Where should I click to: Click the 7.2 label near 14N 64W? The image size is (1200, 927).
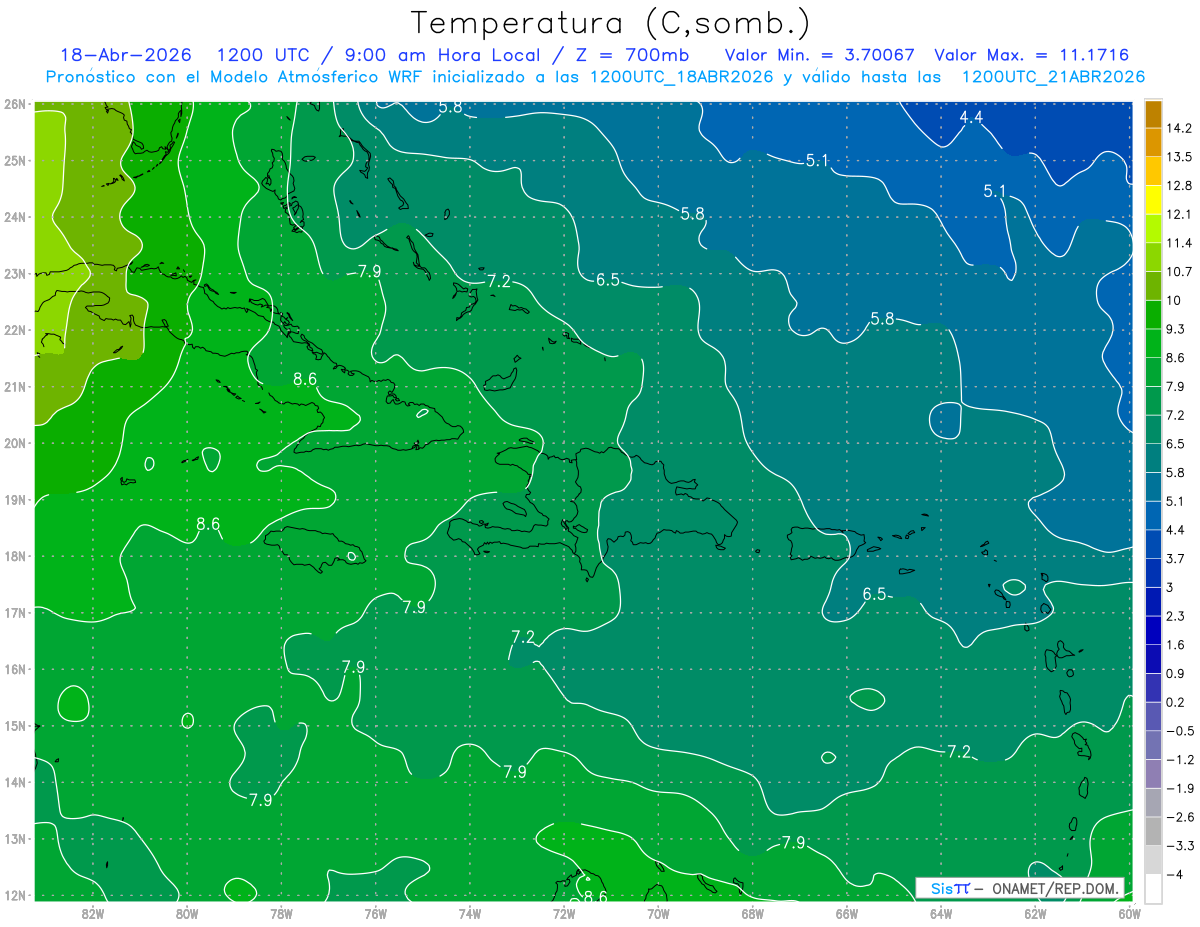tap(959, 751)
